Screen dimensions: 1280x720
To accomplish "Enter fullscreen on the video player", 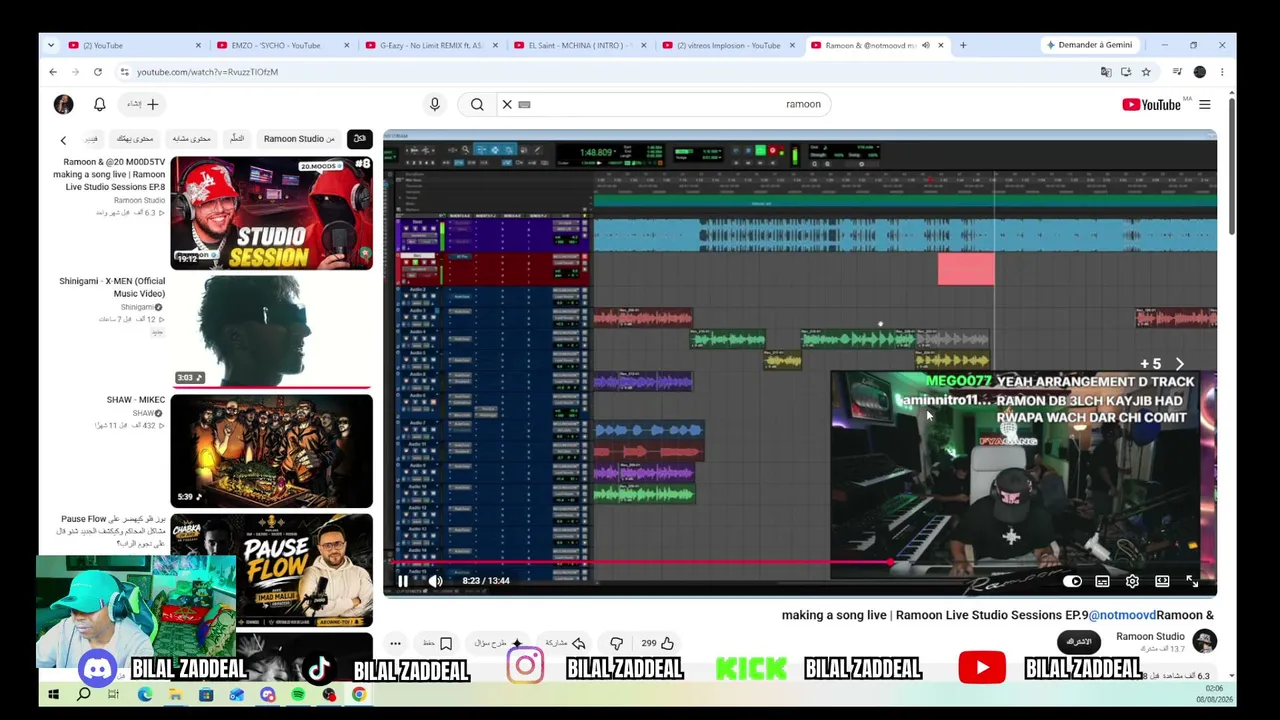I will pos(1192,581).
